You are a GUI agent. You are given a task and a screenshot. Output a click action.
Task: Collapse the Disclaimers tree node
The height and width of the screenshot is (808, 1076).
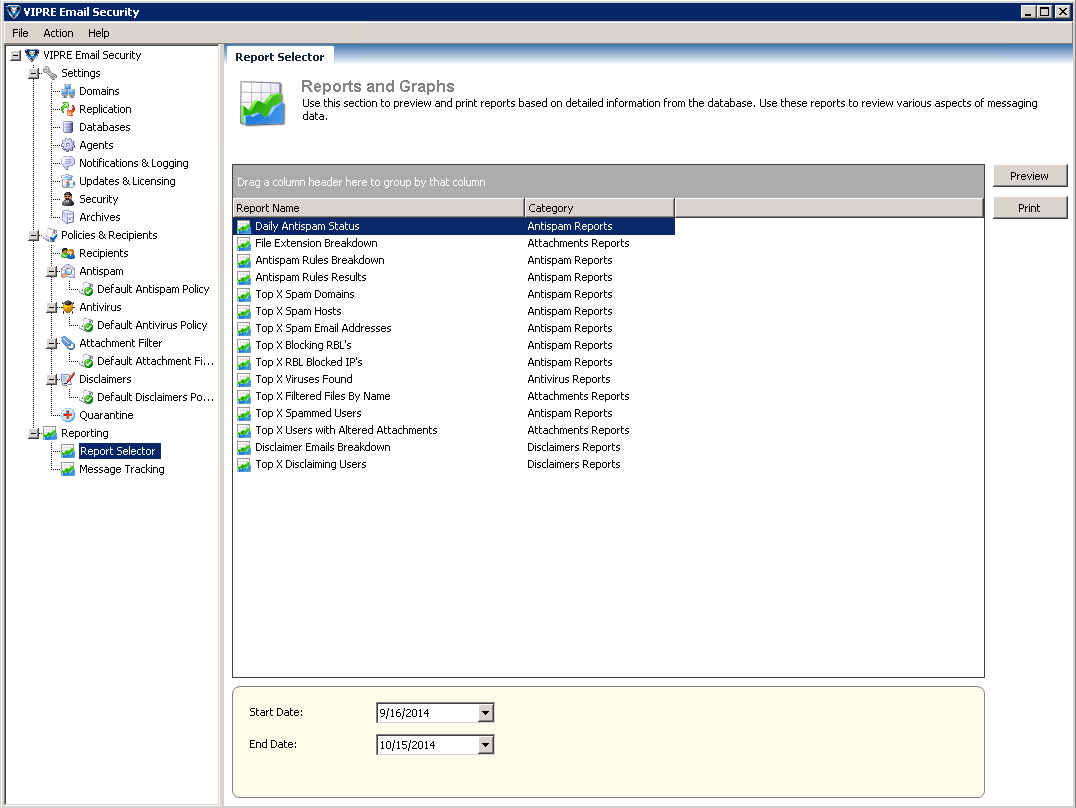point(51,380)
